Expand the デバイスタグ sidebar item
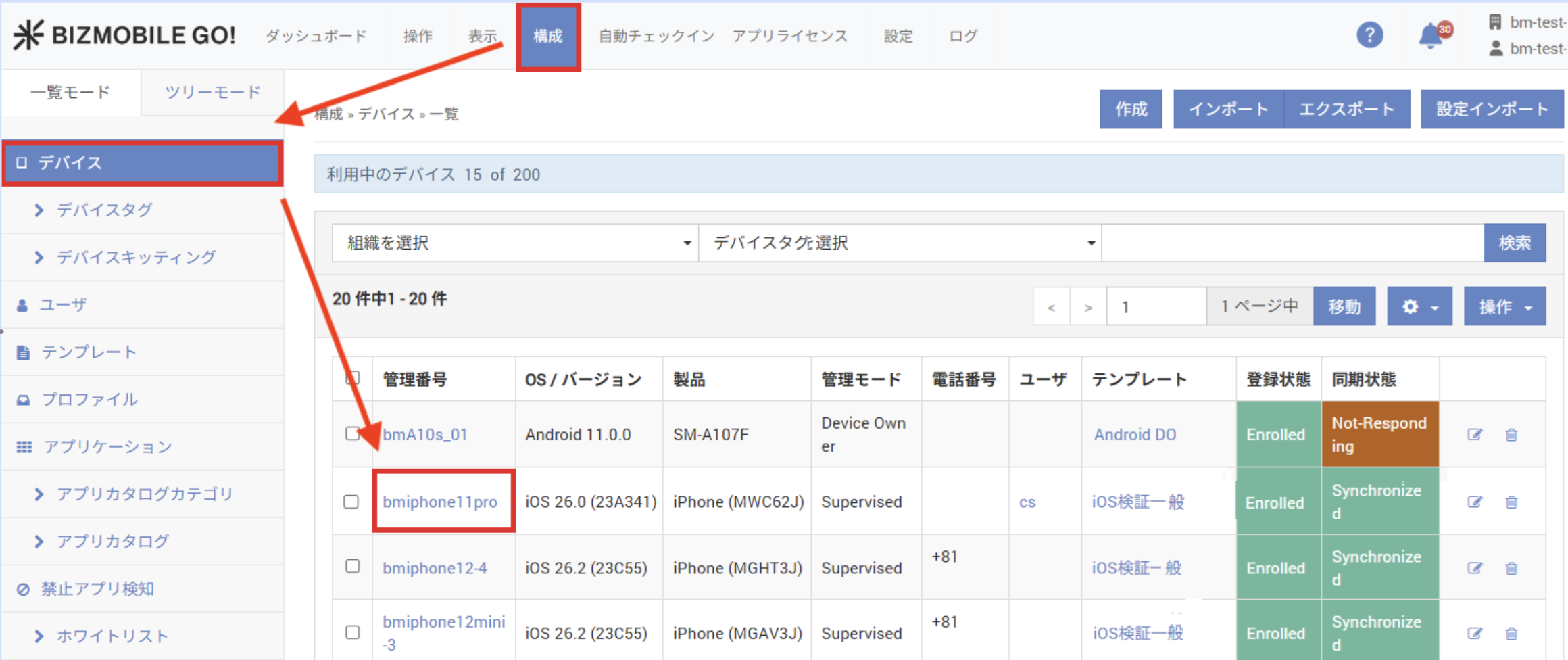The height and width of the screenshot is (660, 1568). point(104,210)
